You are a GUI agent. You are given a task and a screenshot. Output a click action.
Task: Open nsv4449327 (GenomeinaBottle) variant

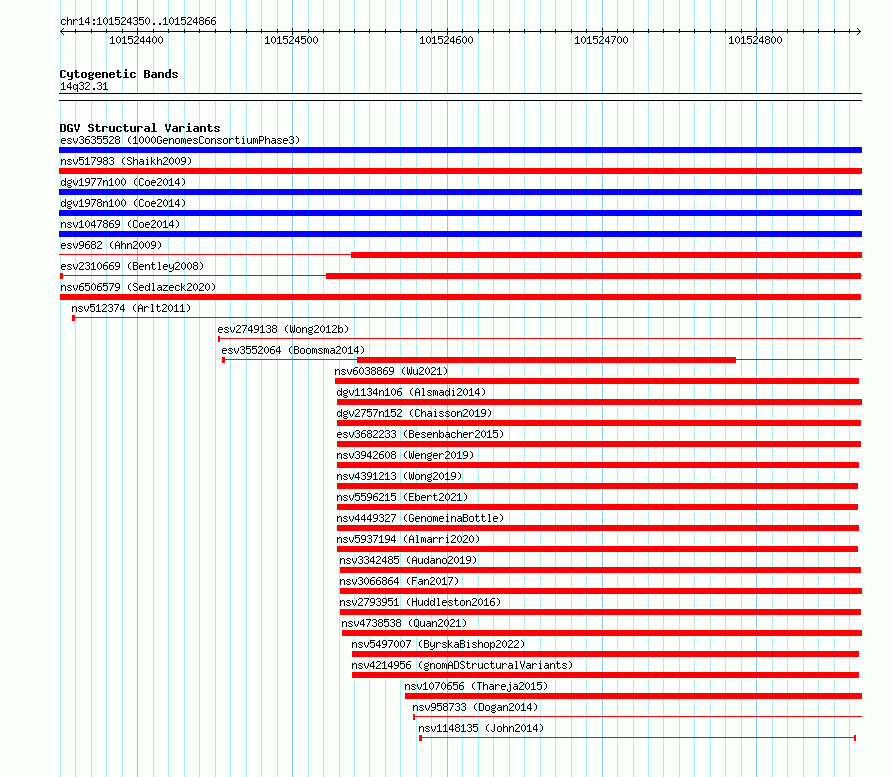pyautogui.click(x=420, y=518)
